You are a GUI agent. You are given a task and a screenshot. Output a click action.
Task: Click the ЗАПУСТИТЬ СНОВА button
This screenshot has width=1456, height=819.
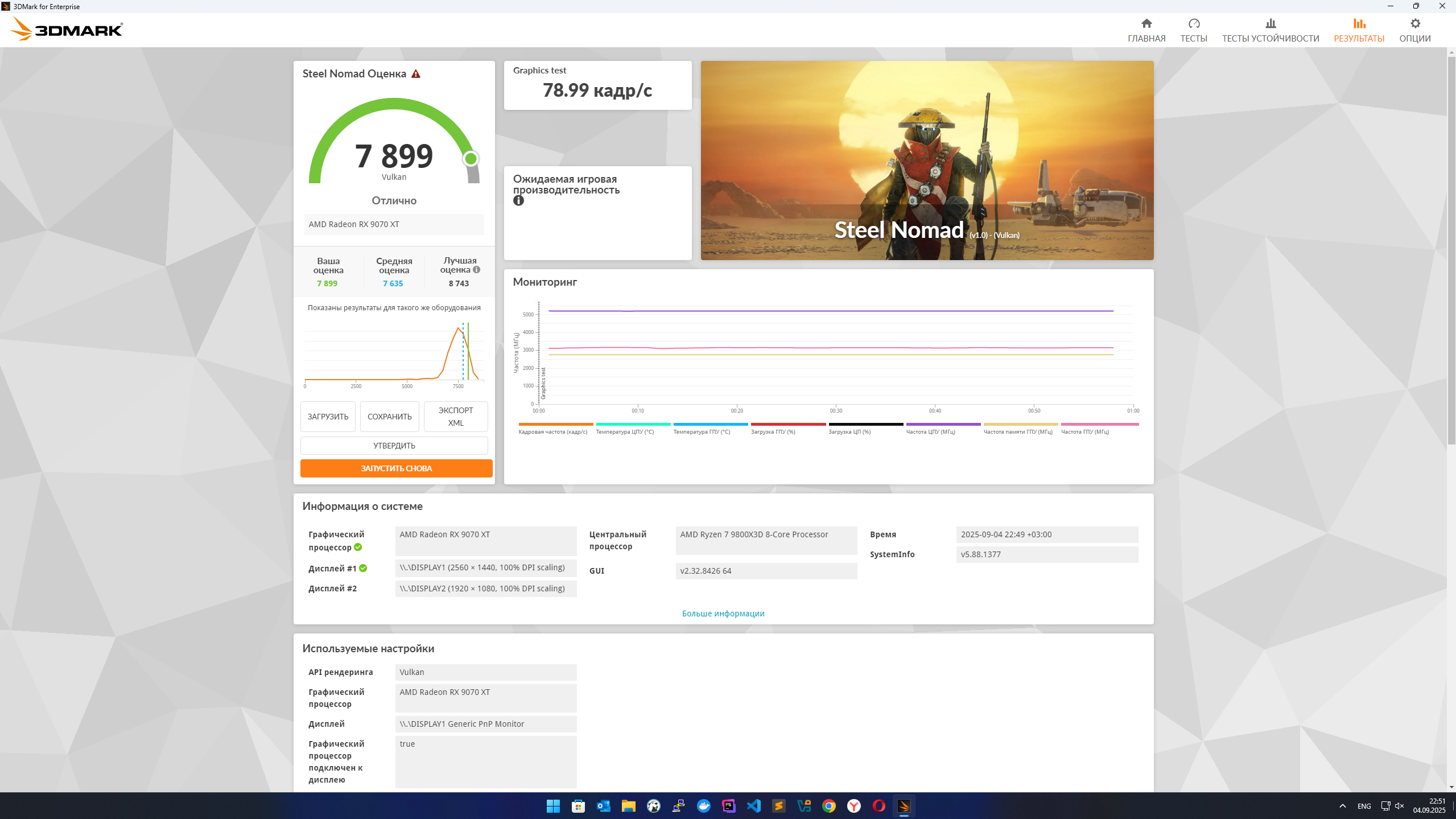396,468
